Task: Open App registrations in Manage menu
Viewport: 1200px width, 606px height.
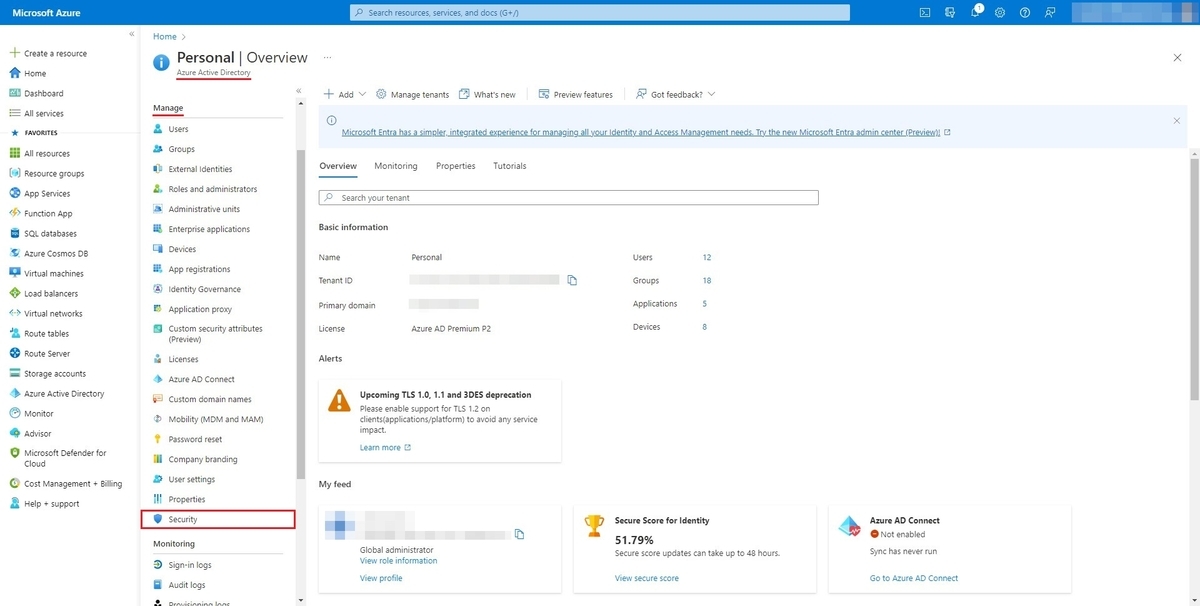Action: pyautogui.click(x=200, y=269)
